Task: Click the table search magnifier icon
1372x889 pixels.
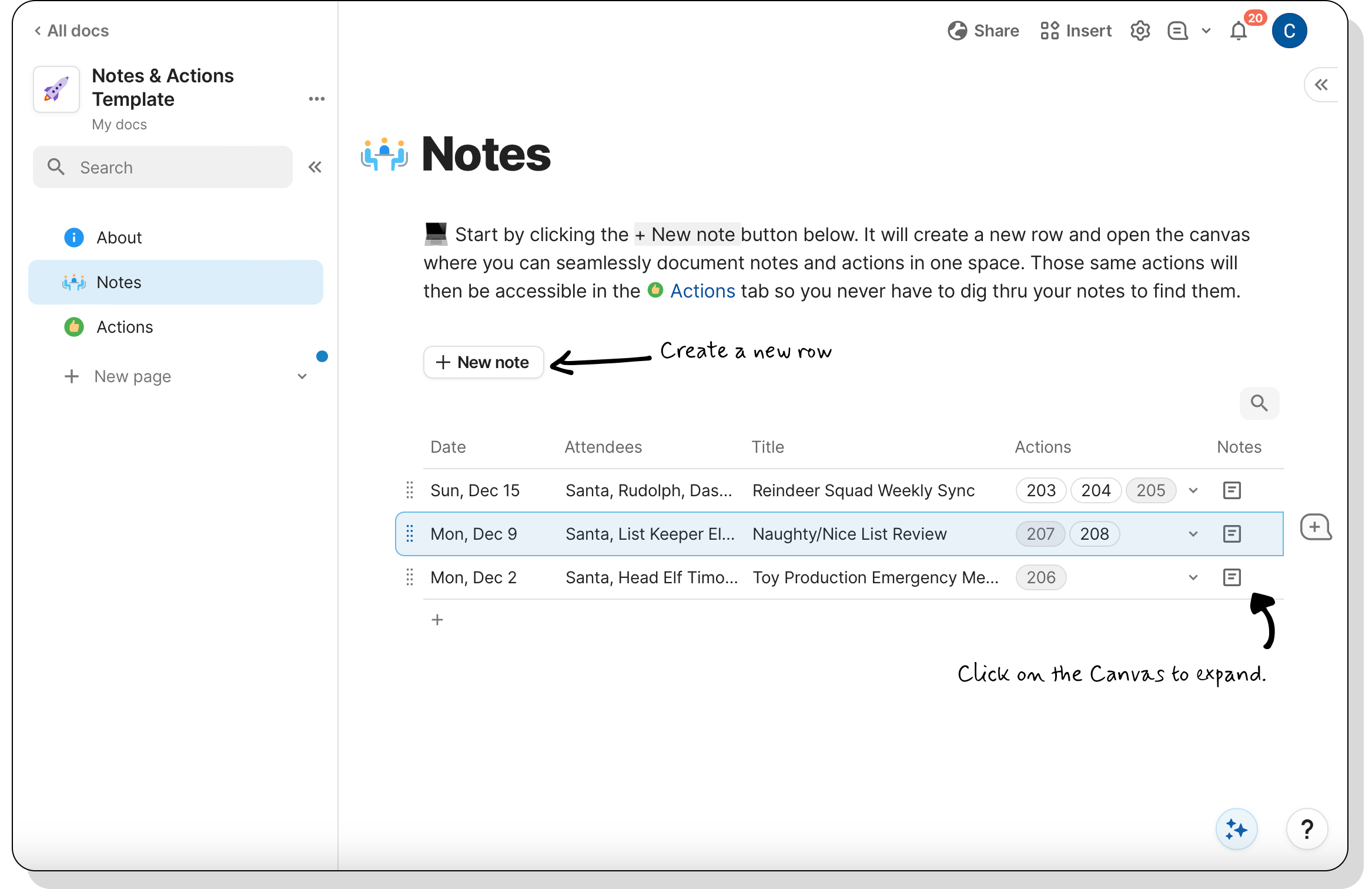Action: 1259,403
